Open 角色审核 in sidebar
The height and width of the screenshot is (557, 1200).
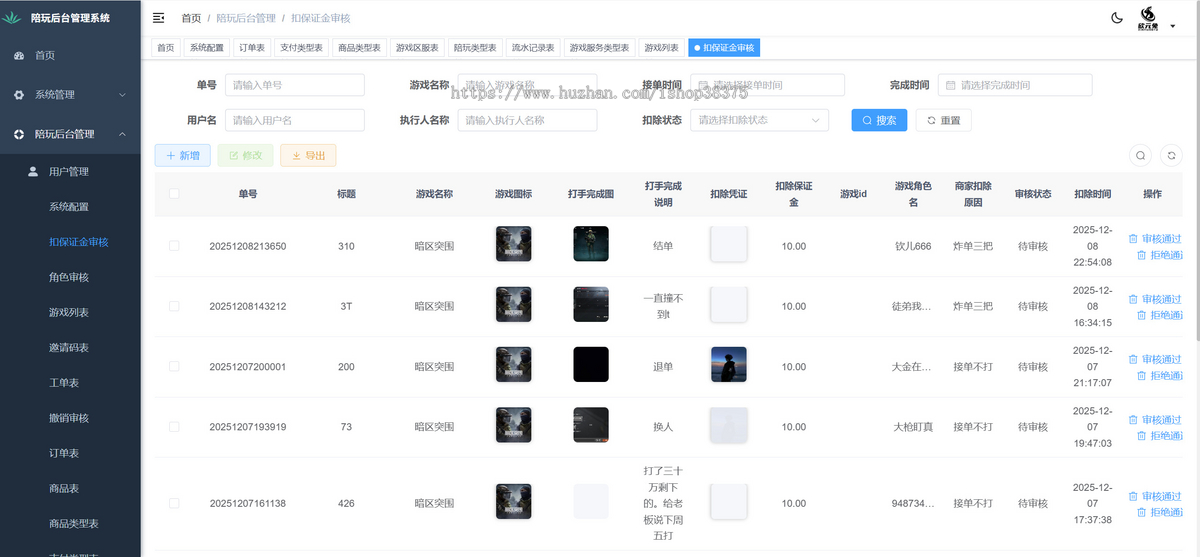(69, 277)
